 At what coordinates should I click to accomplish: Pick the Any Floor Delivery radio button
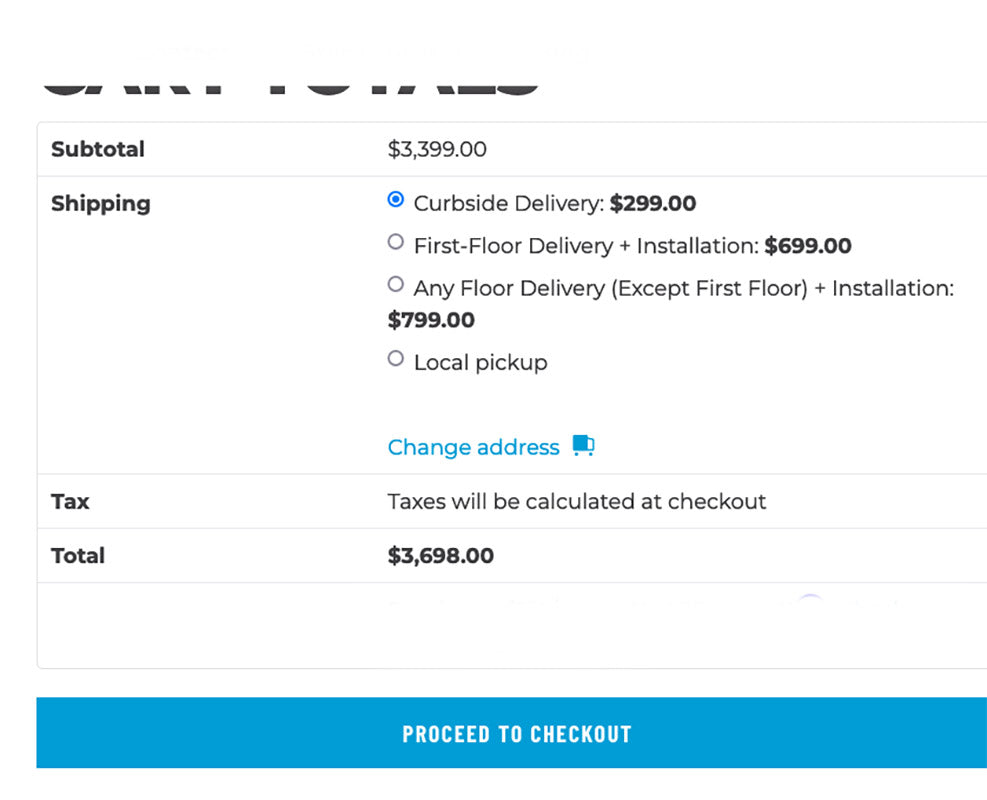click(396, 284)
